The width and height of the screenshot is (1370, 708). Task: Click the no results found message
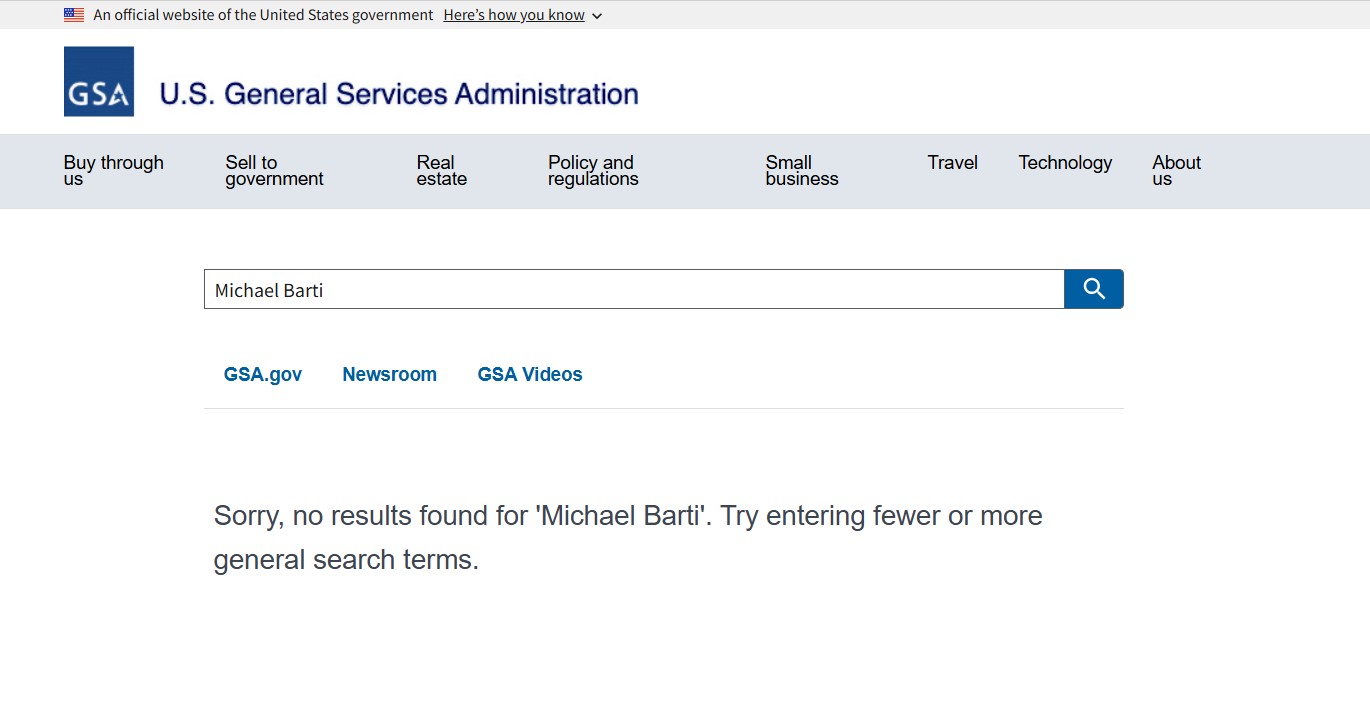(x=628, y=537)
